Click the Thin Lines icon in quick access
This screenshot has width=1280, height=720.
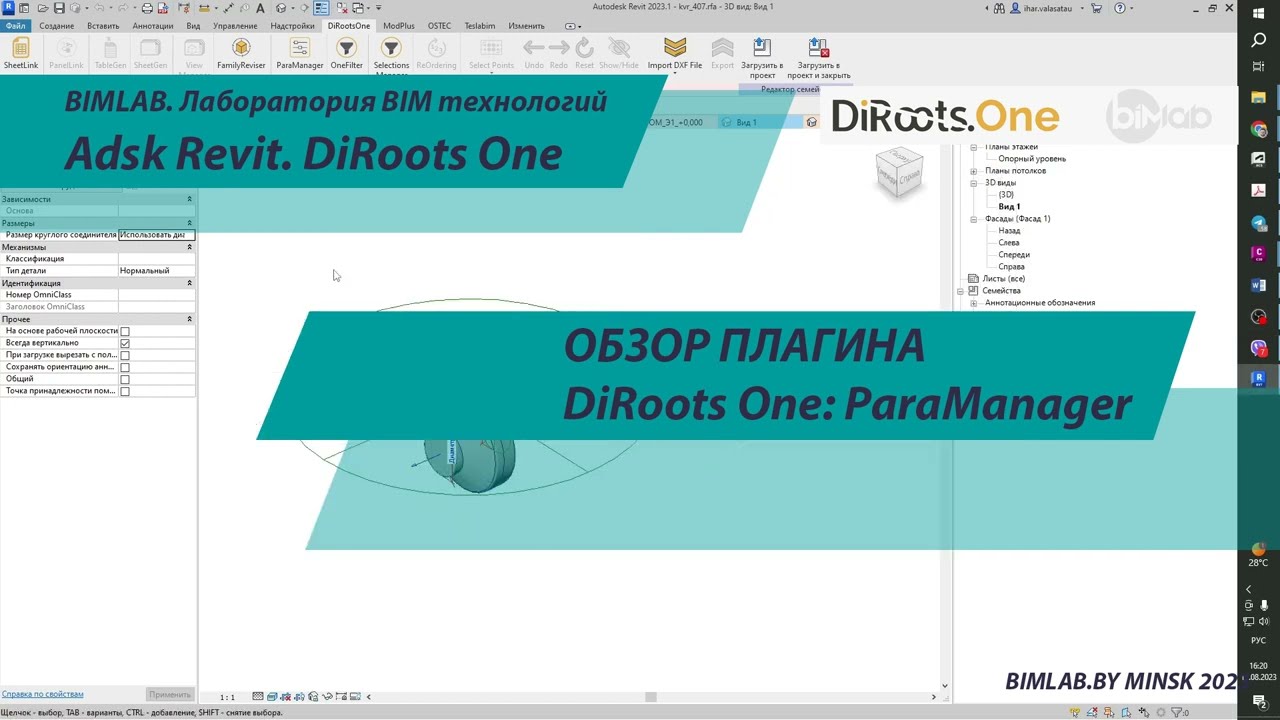[322, 8]
